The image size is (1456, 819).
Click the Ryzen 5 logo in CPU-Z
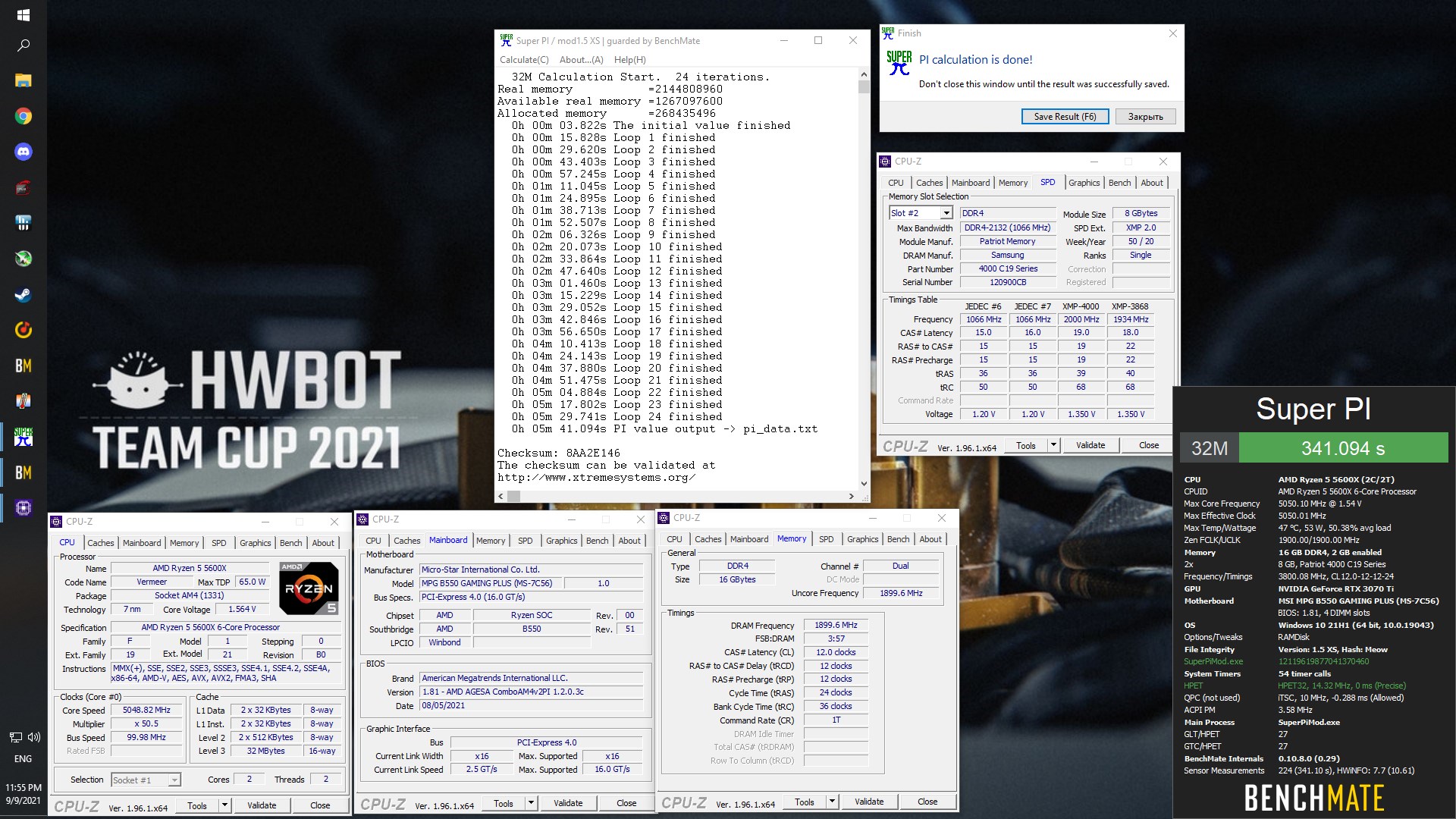[309, 588]
